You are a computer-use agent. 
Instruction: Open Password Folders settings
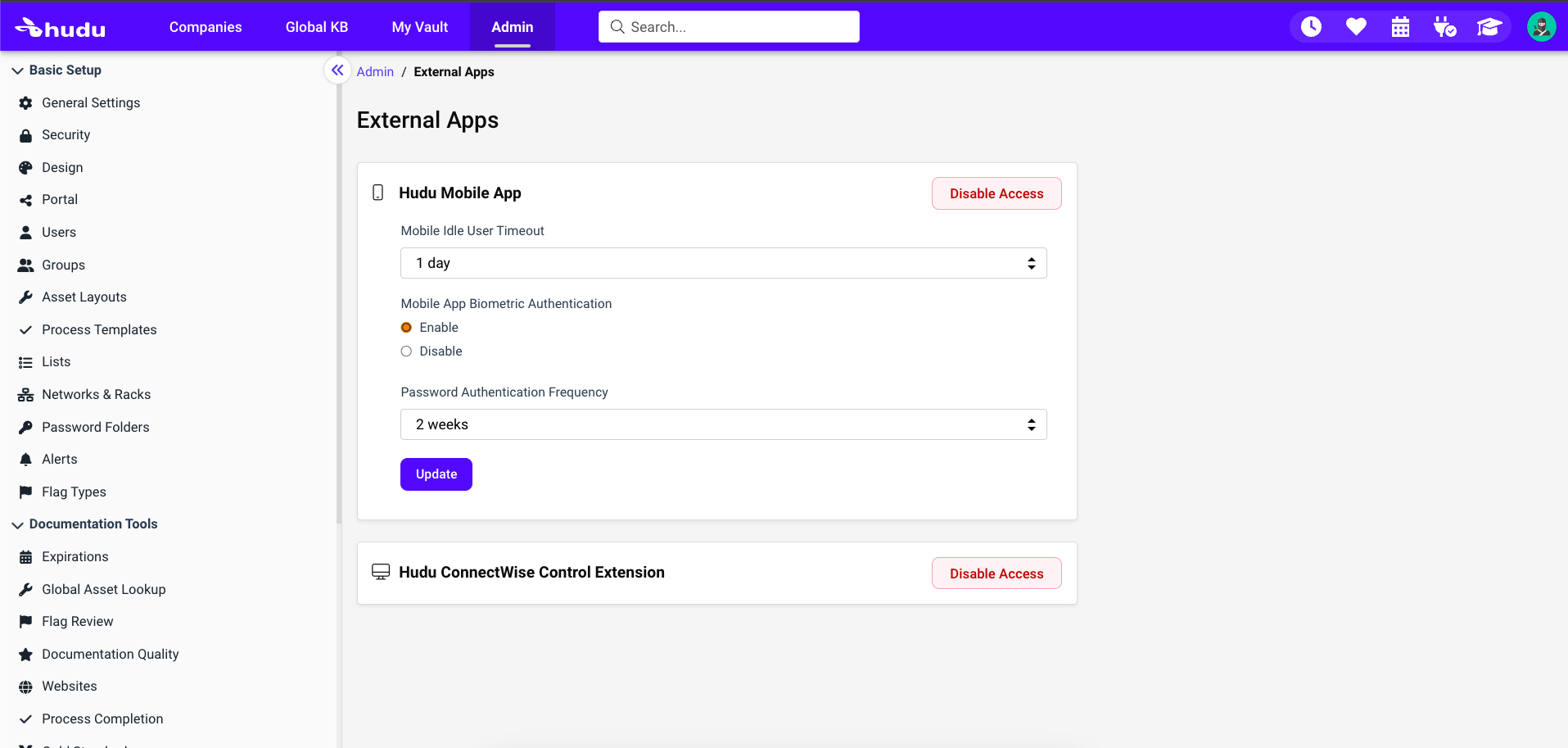pos(95,426)
